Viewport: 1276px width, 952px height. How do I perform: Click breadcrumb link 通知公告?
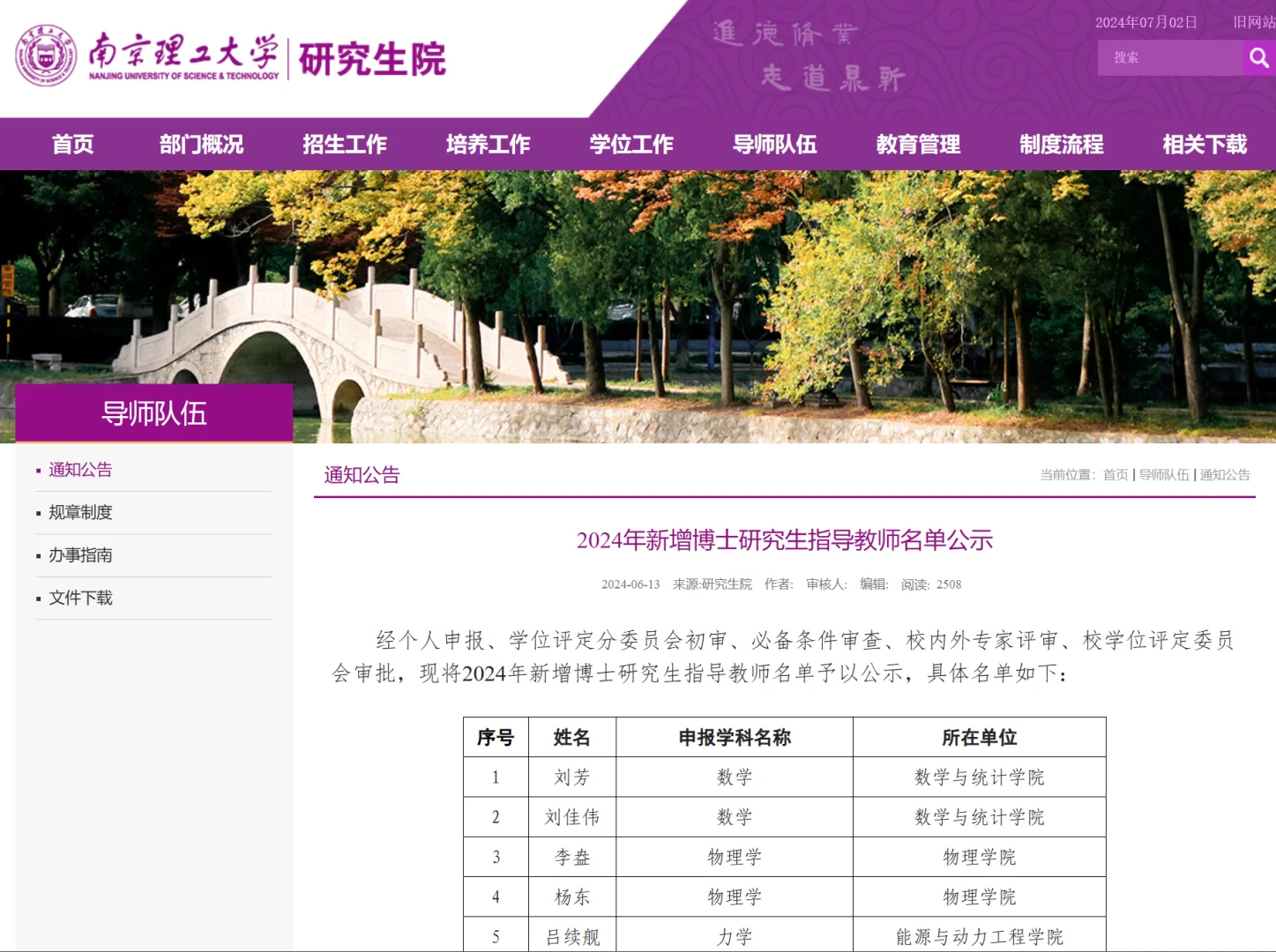[x=1225, y=475]
